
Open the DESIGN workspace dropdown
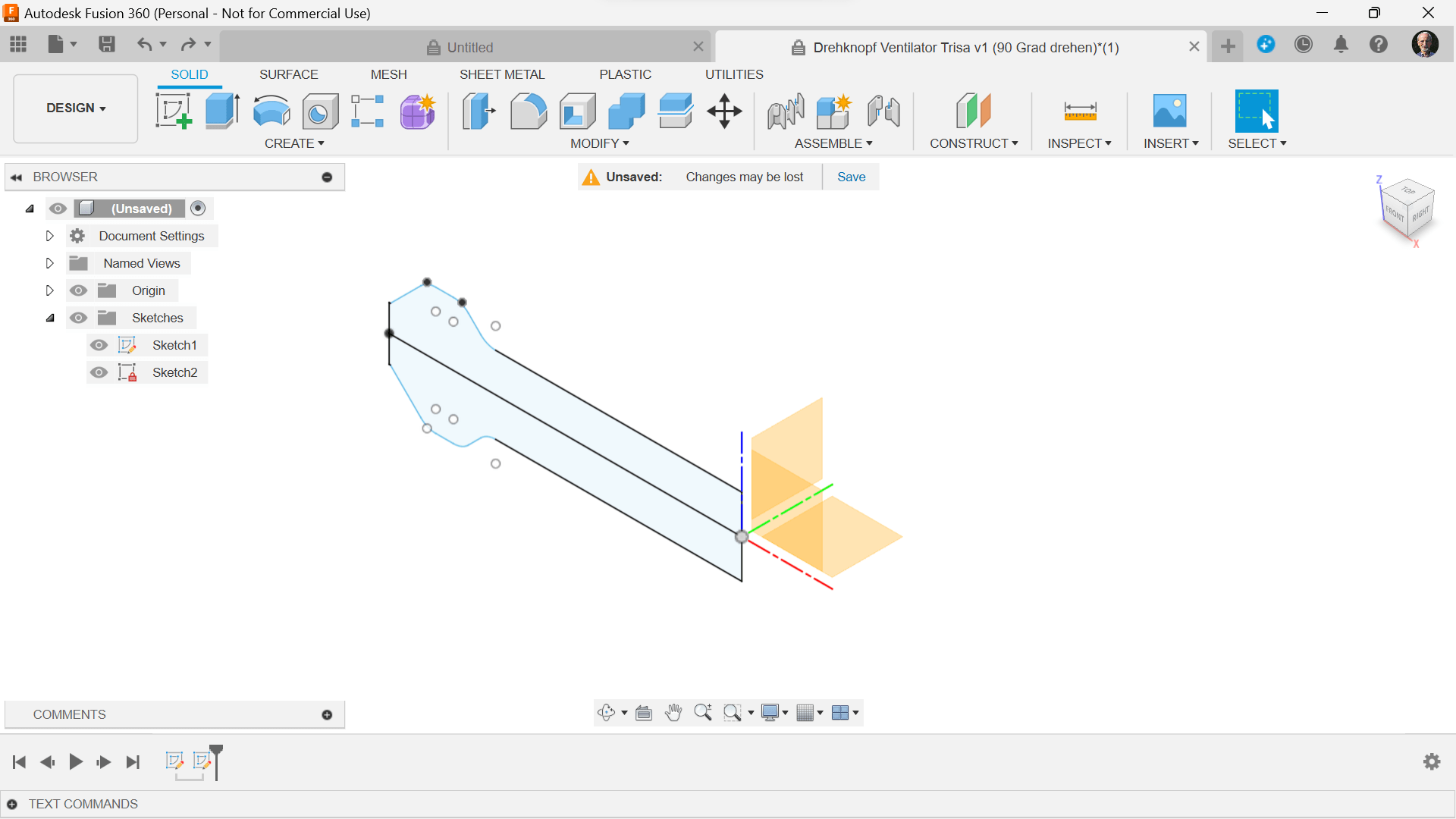click(74, 108)
